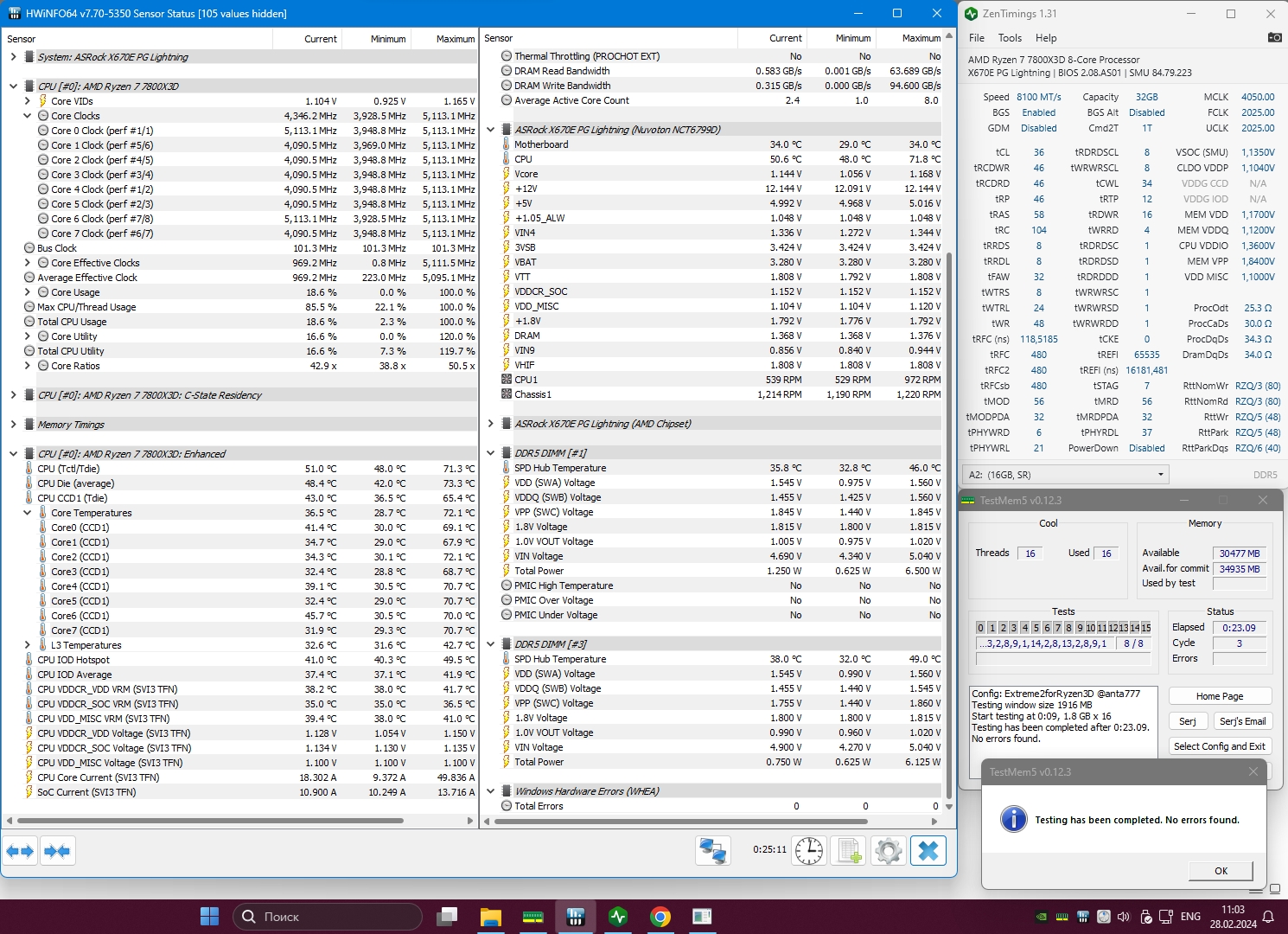Open the remote monitoring computers icon in HWiNFO
The height and width of the screenshot is (934, 1288).
pyautogui.click(x=713, y=851)
